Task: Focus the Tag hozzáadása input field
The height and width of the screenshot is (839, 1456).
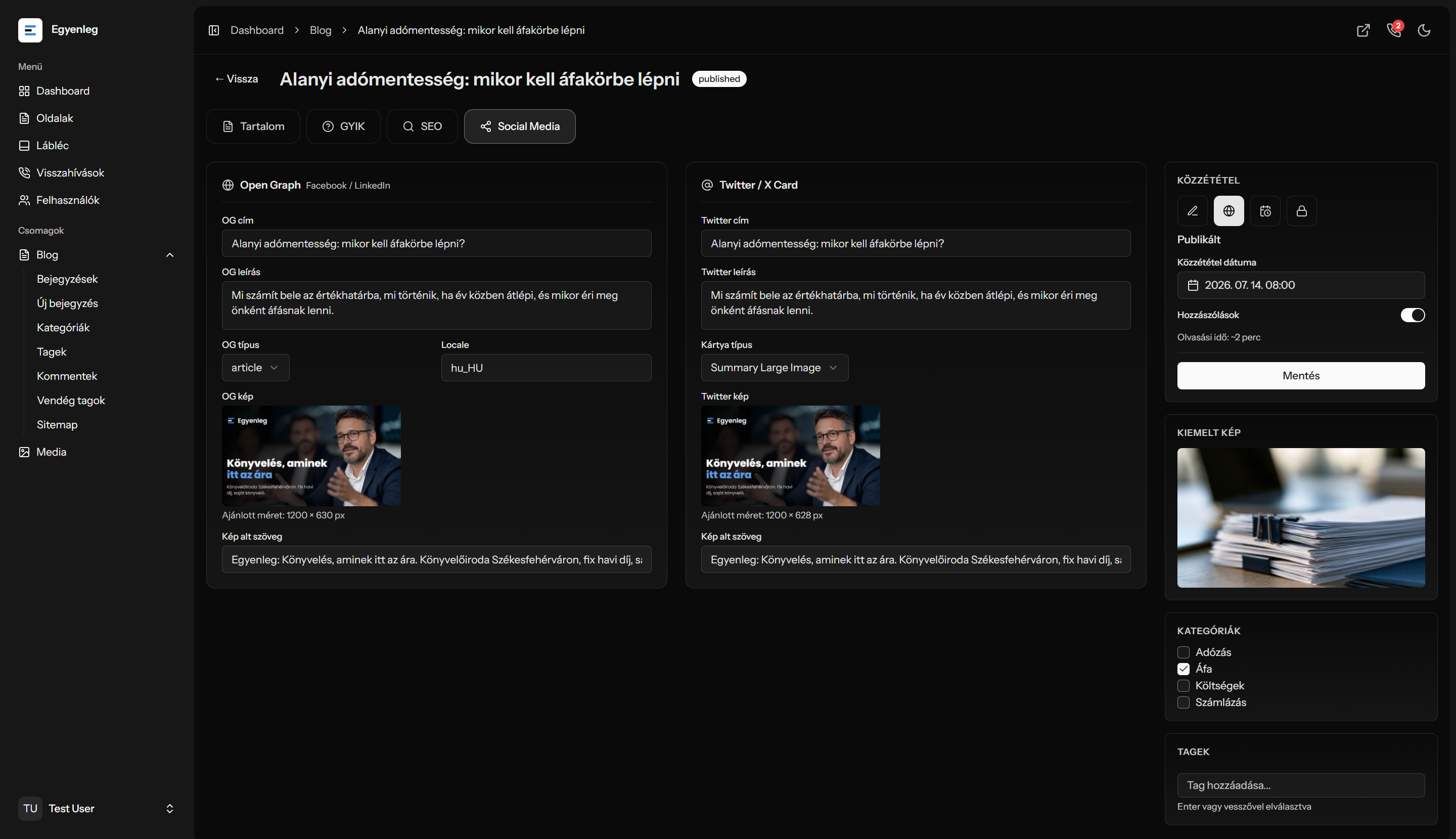Action: point(1300,785)
